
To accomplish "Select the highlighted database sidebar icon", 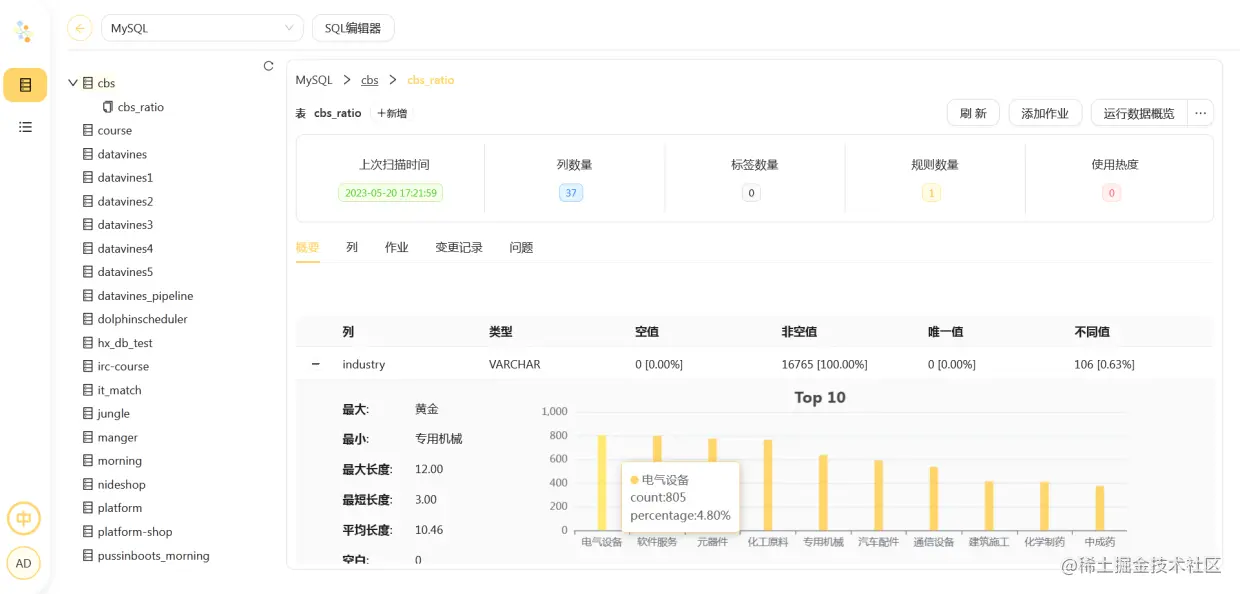I will pos(25,85).
